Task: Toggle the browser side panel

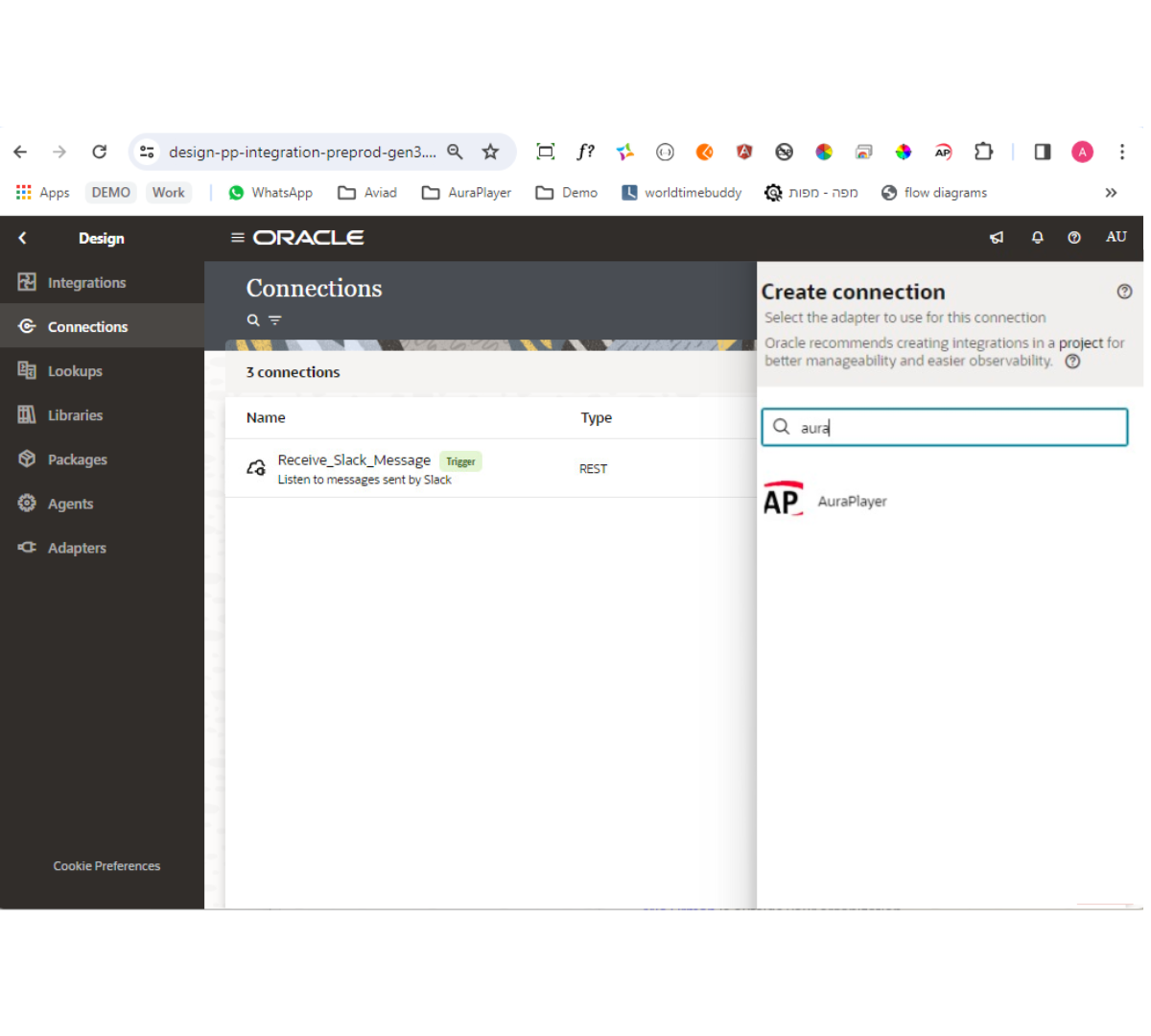Action: pyautogui.click(x=1043, y=152)
